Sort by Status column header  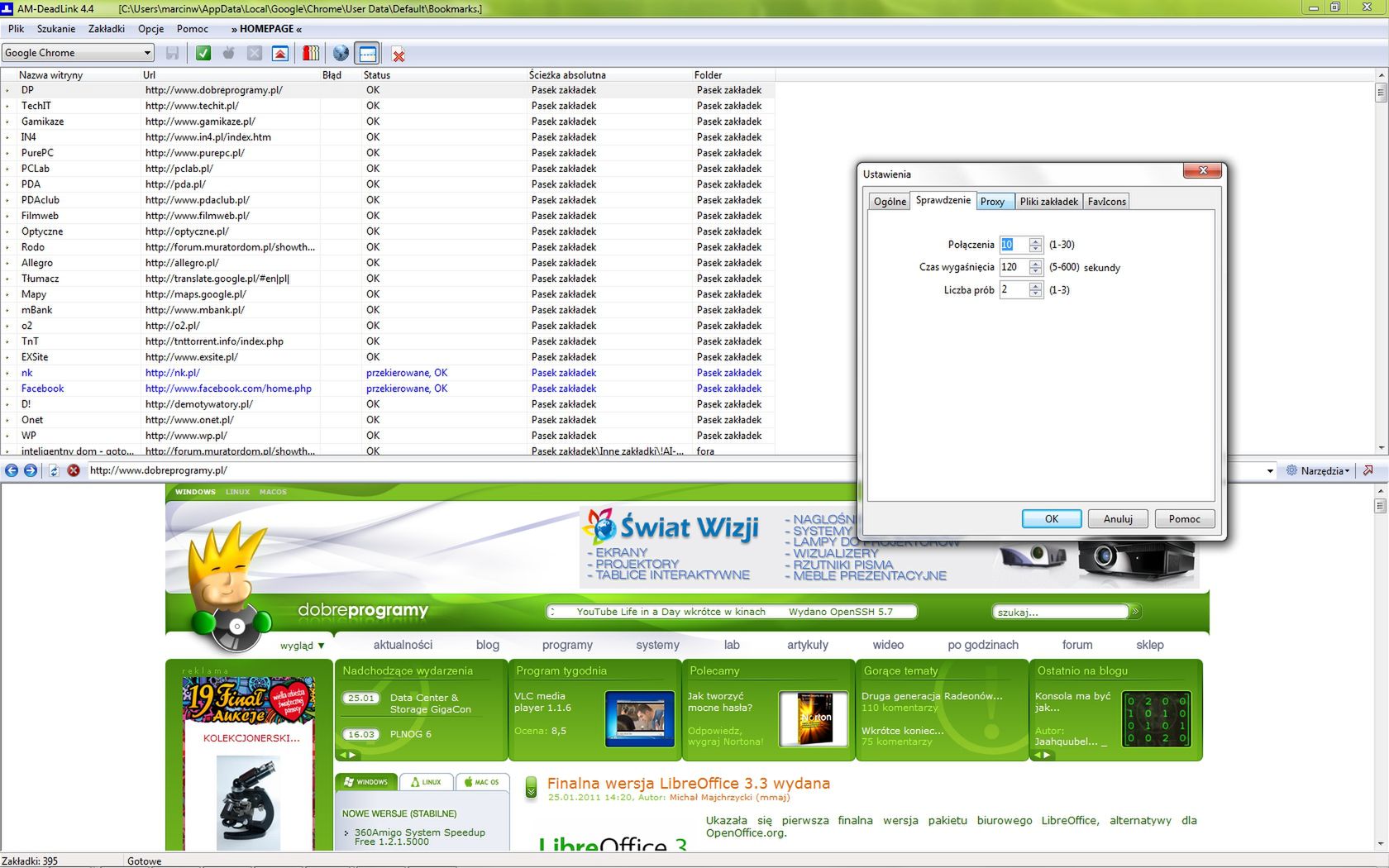(x=444, y=74)
